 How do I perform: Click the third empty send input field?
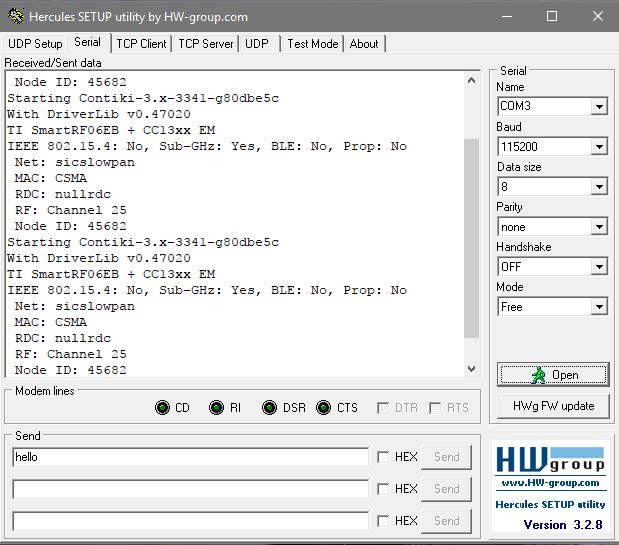[190, 521]
